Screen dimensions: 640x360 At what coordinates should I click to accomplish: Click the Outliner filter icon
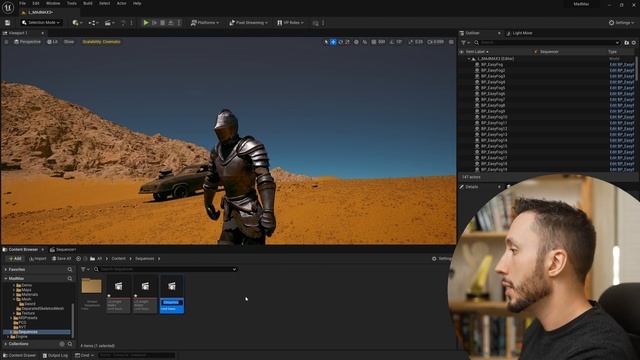[464, 42]
